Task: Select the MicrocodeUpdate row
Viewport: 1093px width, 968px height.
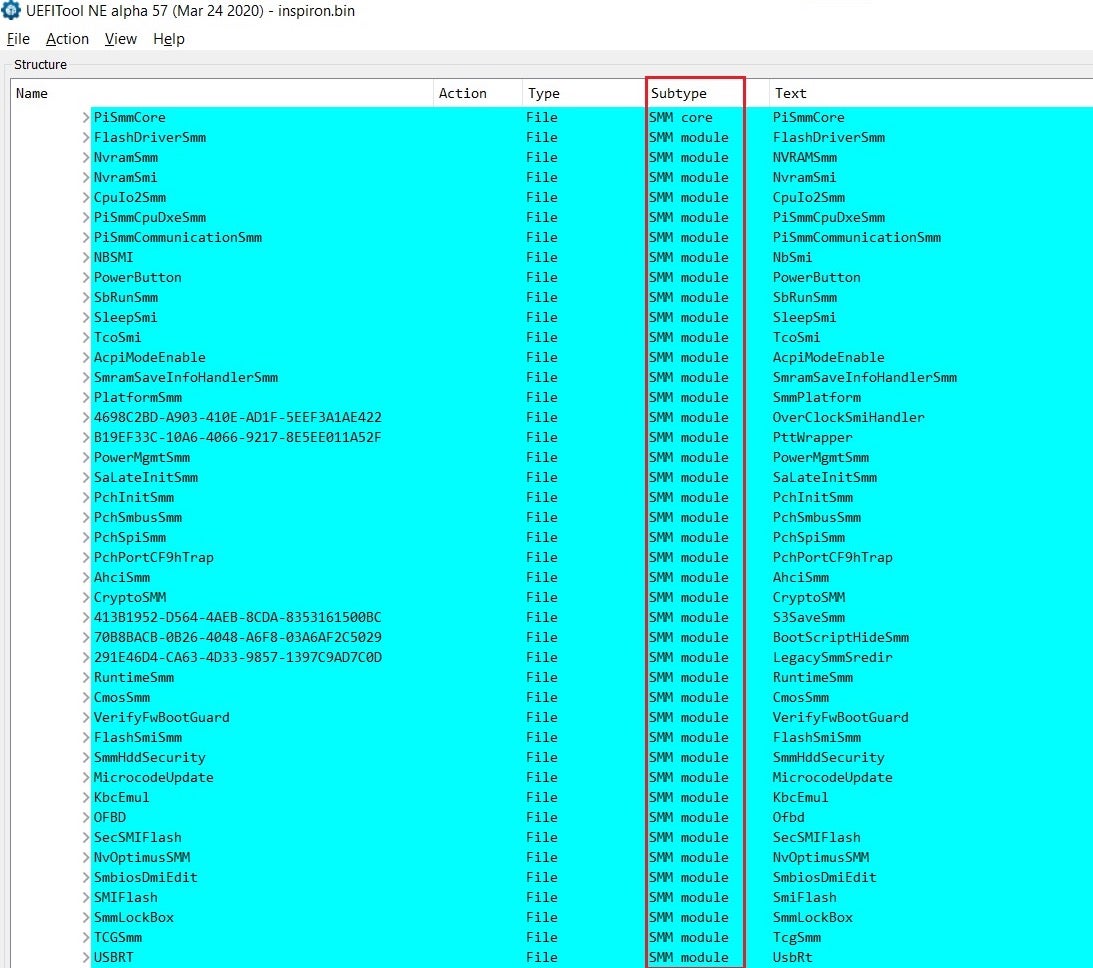Action: (x=153, y=778)
